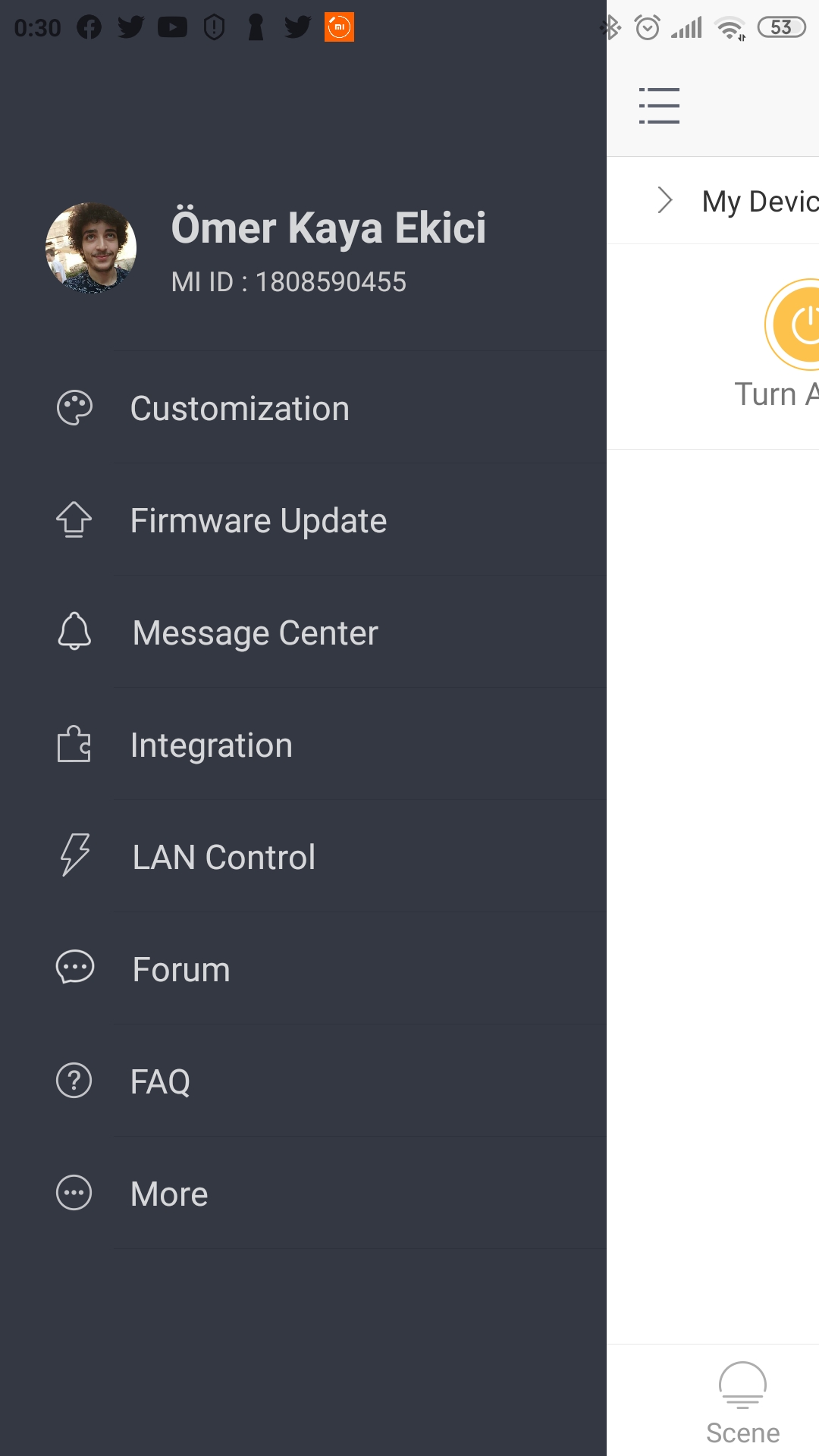Open Message Center entry
This screenshot has width=819, height=1456.
(255, 633)
